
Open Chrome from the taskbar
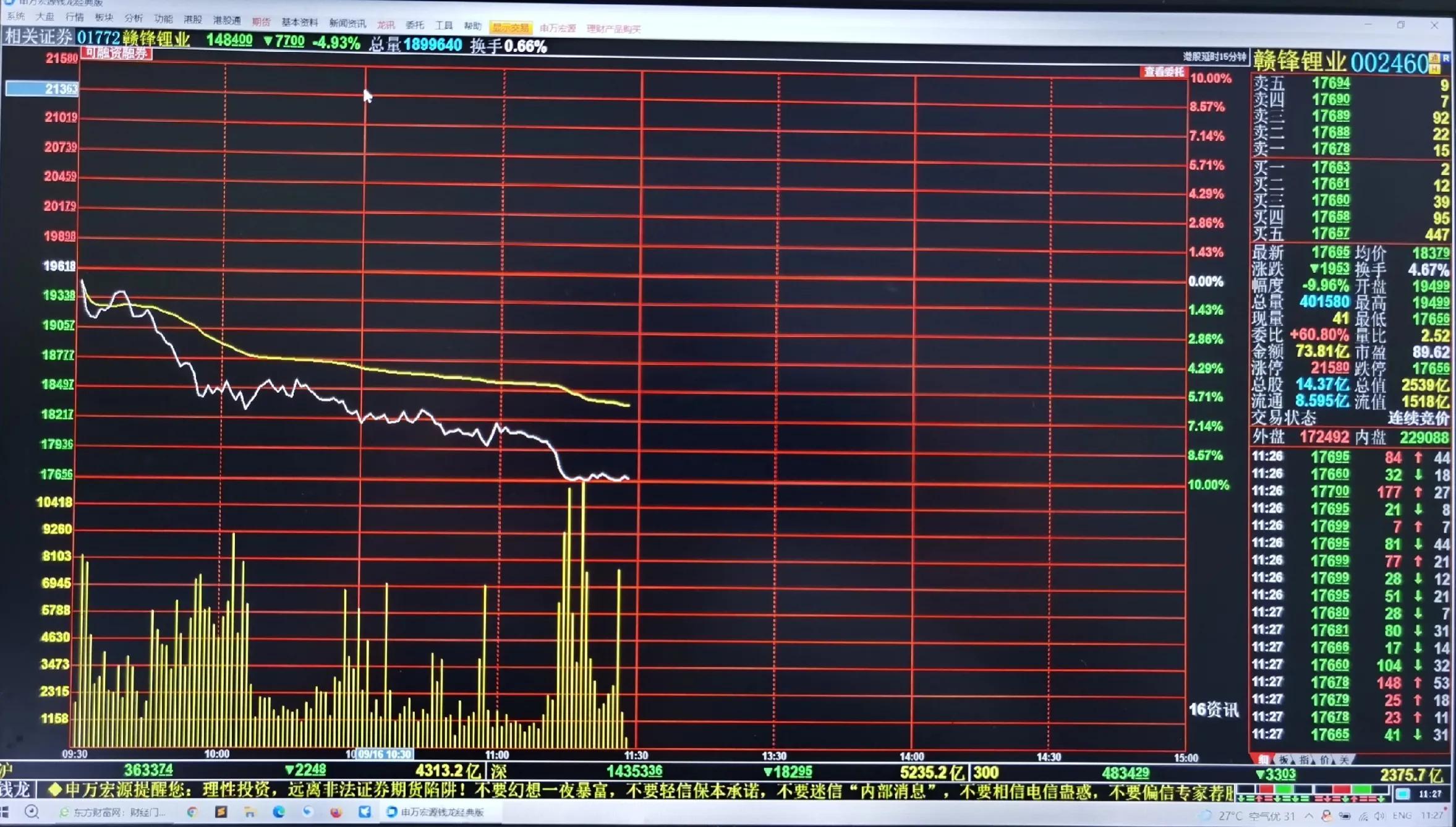192,812
